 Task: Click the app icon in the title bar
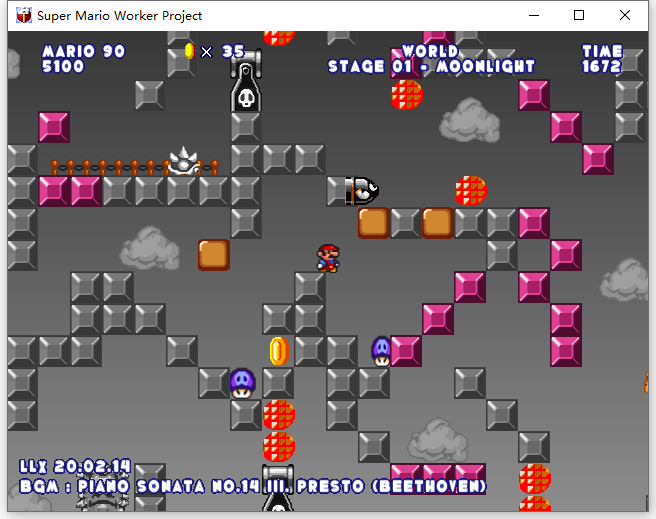coord(24,15)
